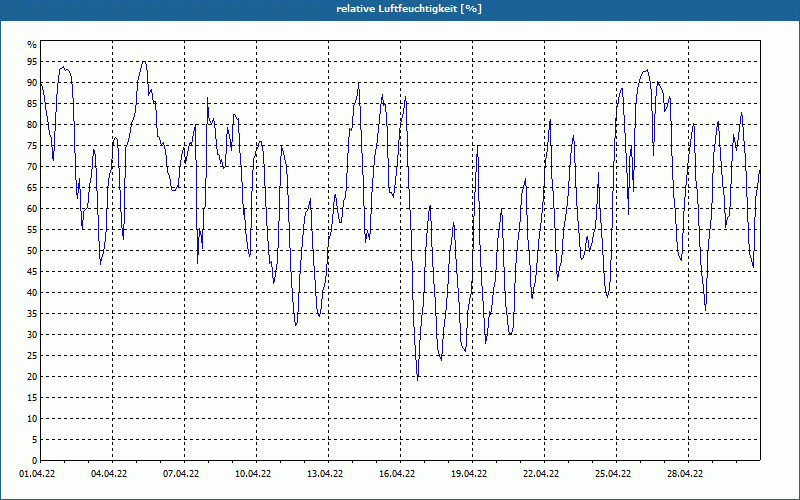Click the date label '19.04.22'
The image size is (800, 500).
(x=469, y=474)
